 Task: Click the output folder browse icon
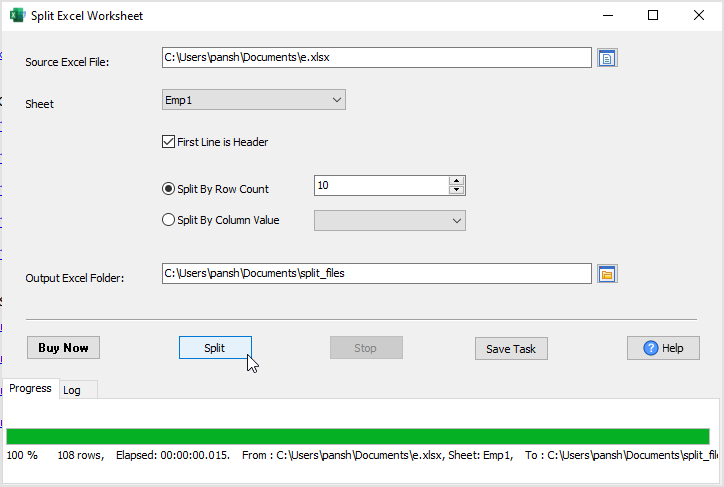click(x=607, y=274)
